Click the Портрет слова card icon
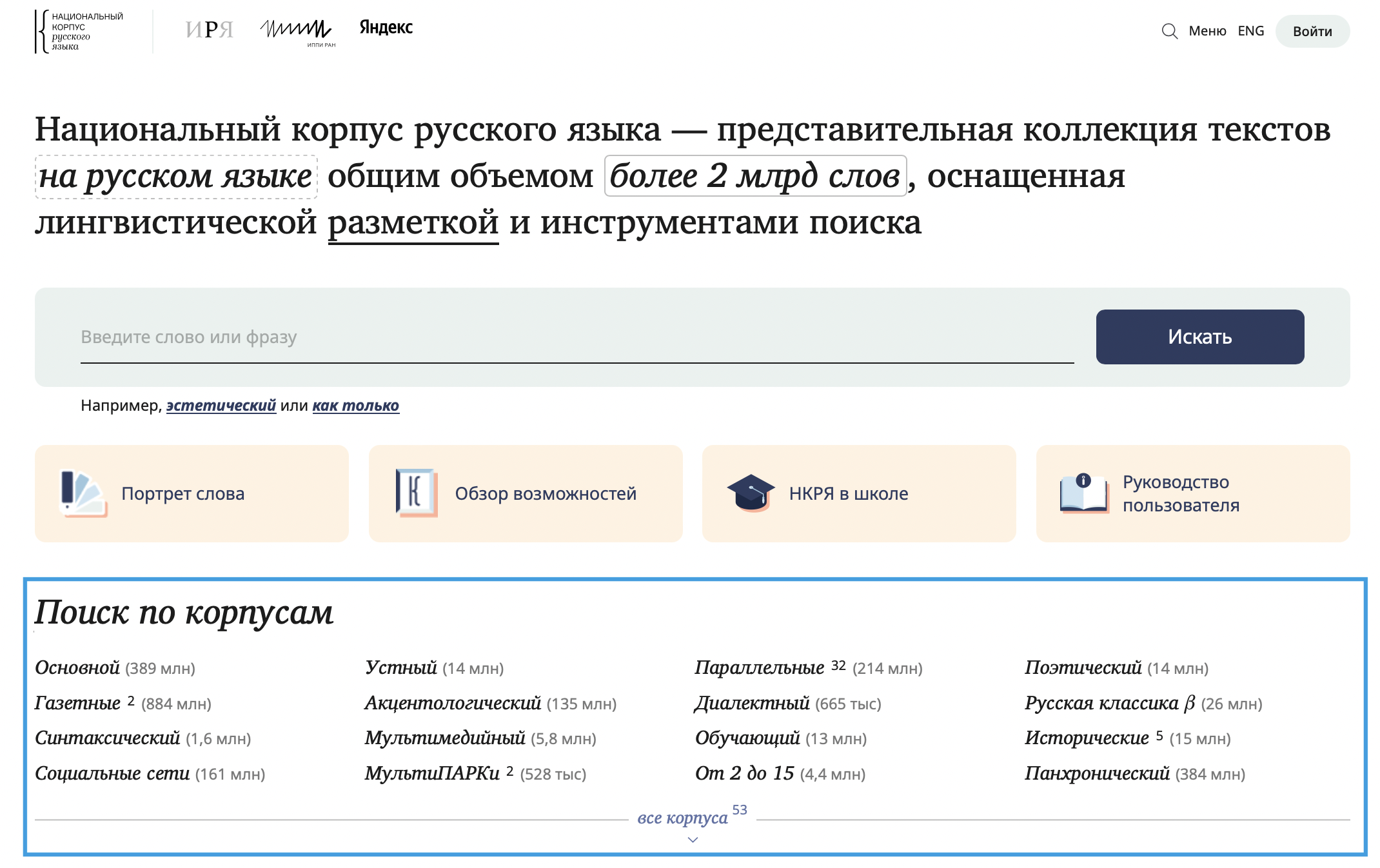1380x868 pixels. coord(83,493)
